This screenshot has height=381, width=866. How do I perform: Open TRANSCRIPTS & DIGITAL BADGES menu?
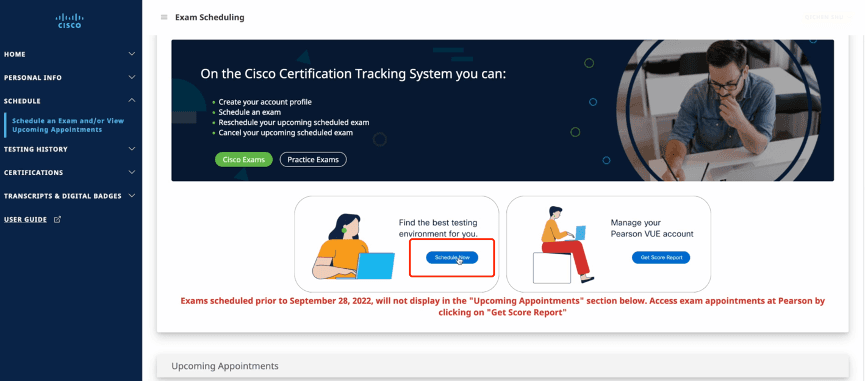coord(62,195)
